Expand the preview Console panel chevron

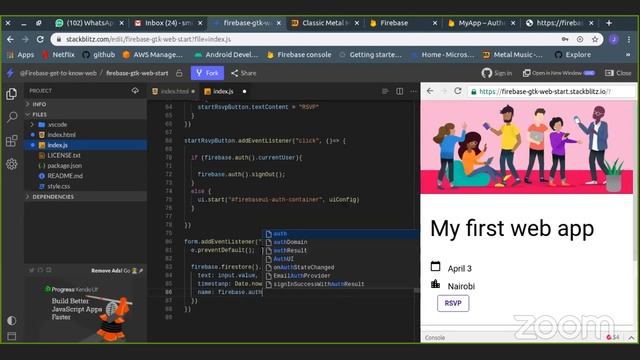(x=631, y=338)
